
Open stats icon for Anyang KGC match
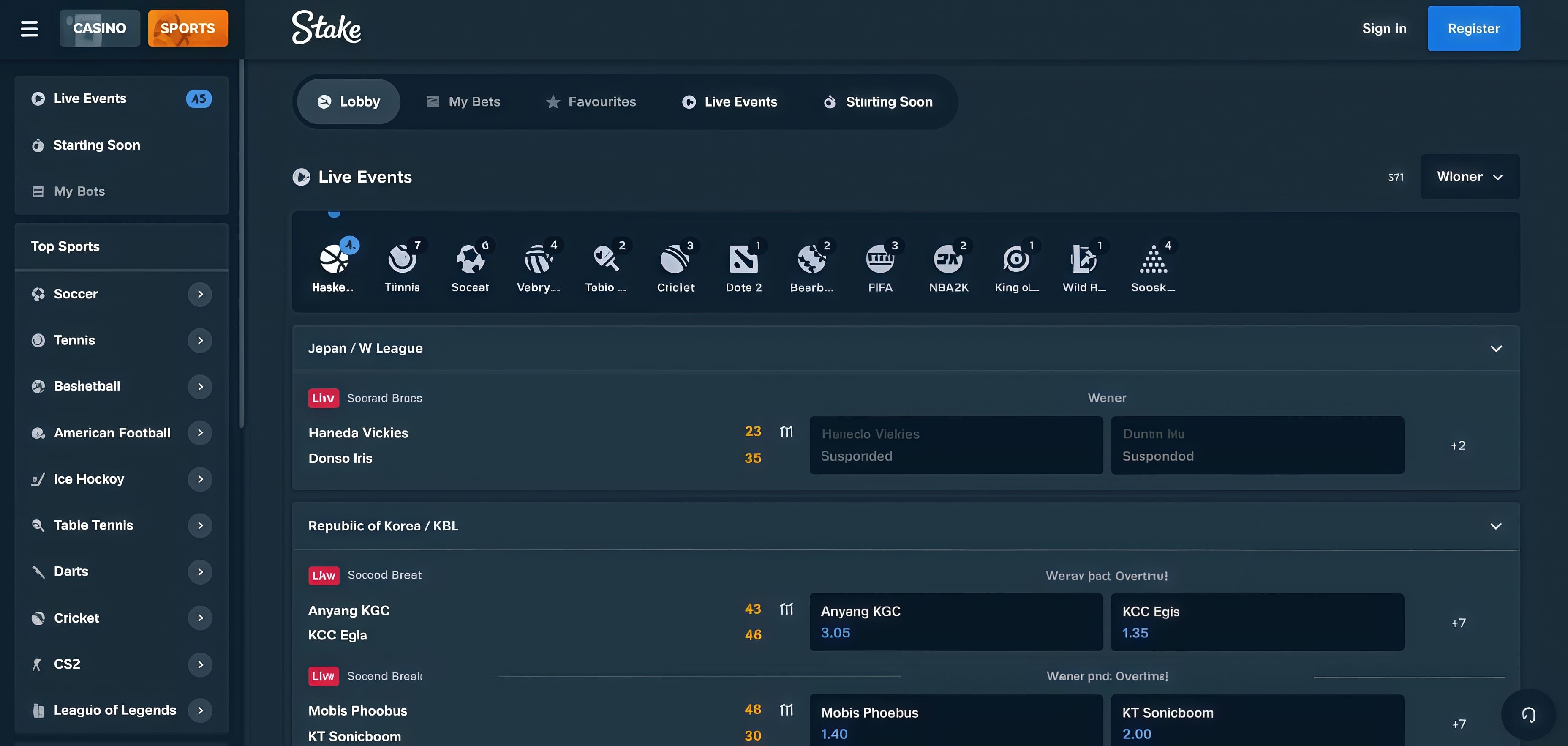tap(787, 609)
